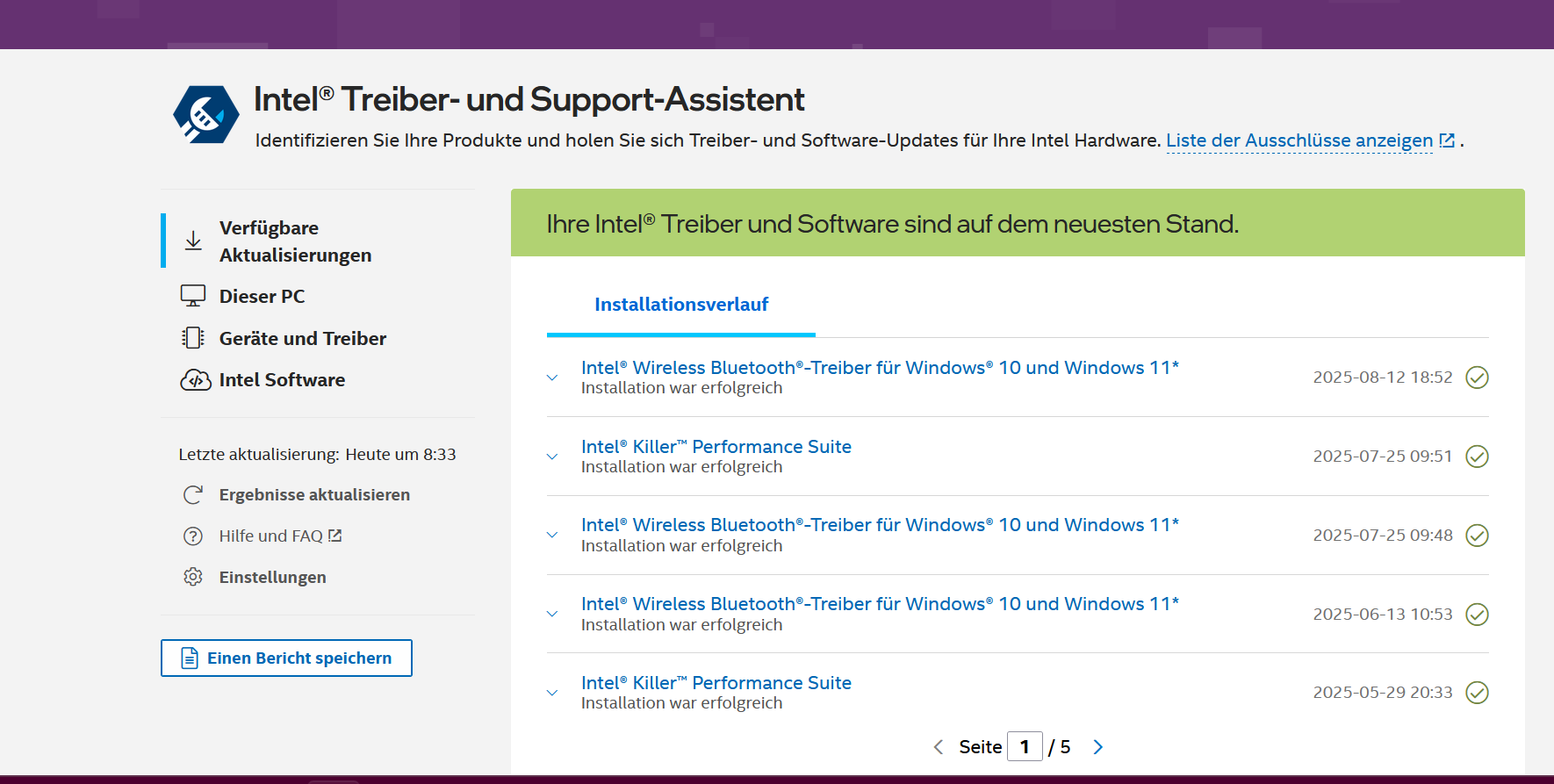Expand the 2025-06-13 Wireless Bluetooth entry
This screenshot has width=1554, height=784.
coord(552,614)
